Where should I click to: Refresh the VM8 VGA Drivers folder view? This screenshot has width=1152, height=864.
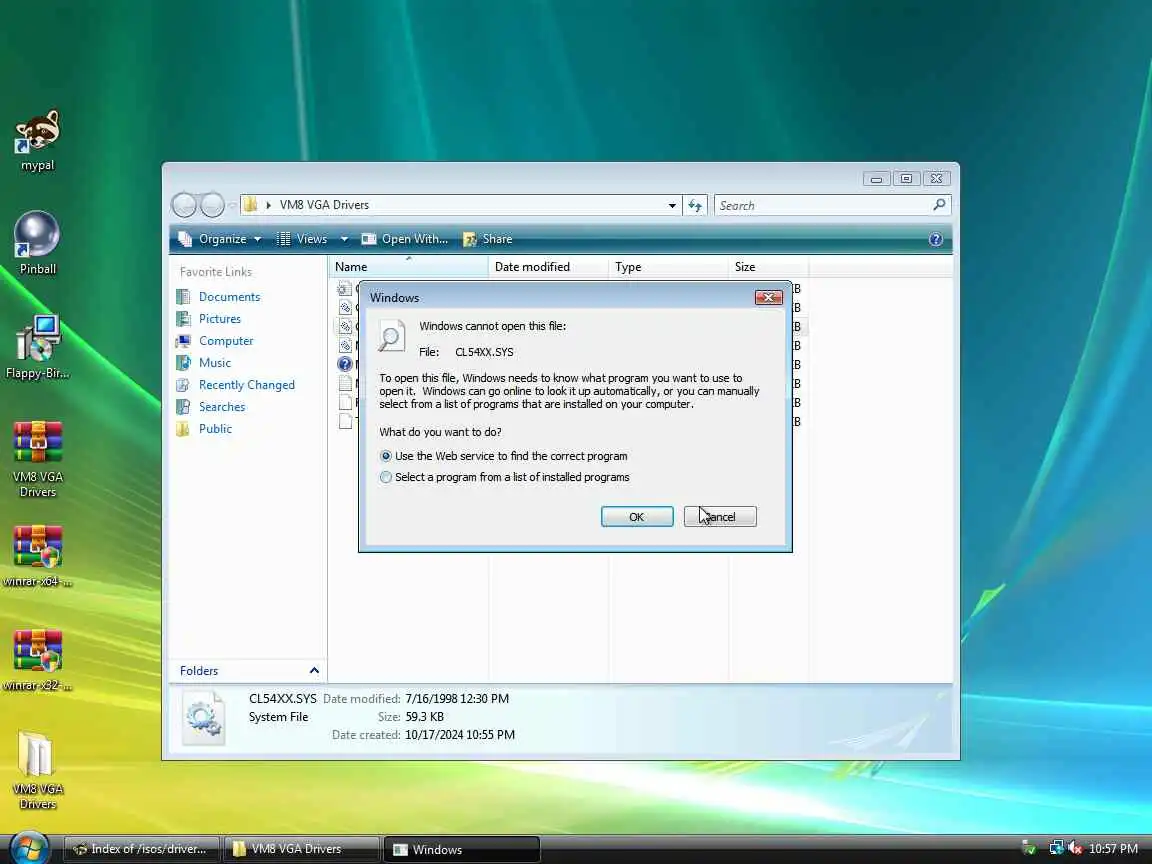[x=695, y=206]
